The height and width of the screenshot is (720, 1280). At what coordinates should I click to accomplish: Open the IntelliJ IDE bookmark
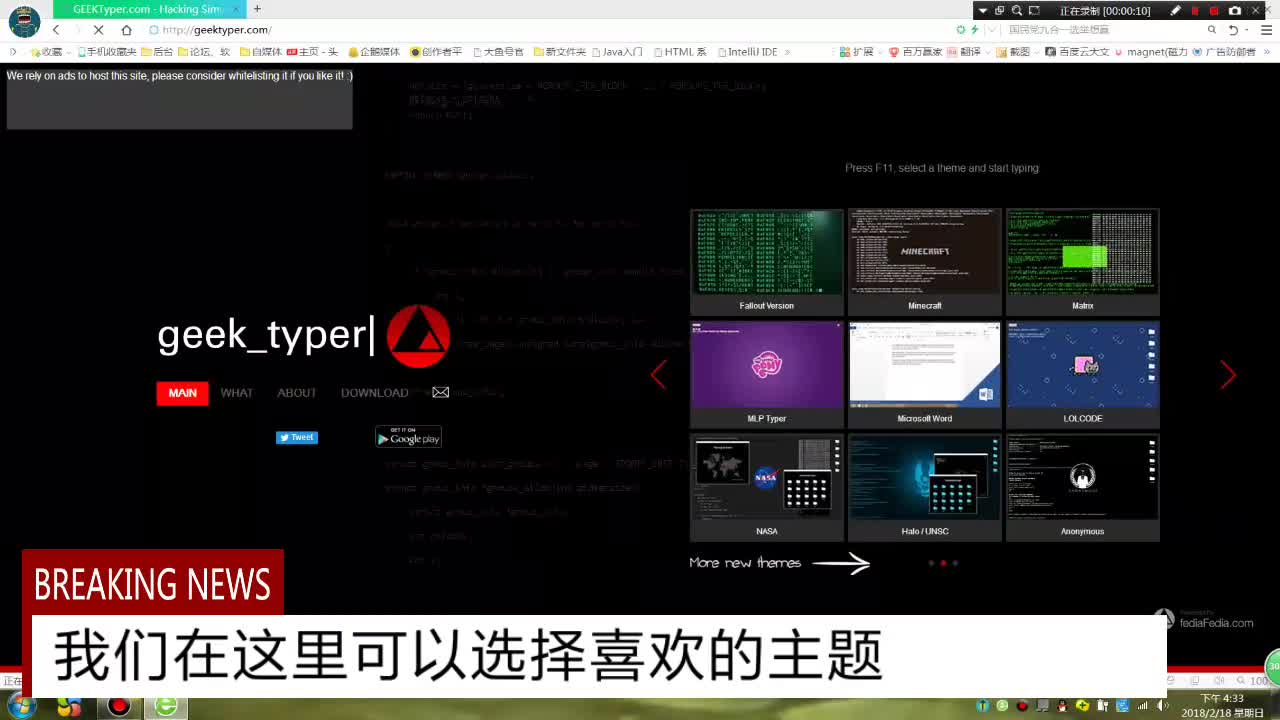click(x=746, y=52)
